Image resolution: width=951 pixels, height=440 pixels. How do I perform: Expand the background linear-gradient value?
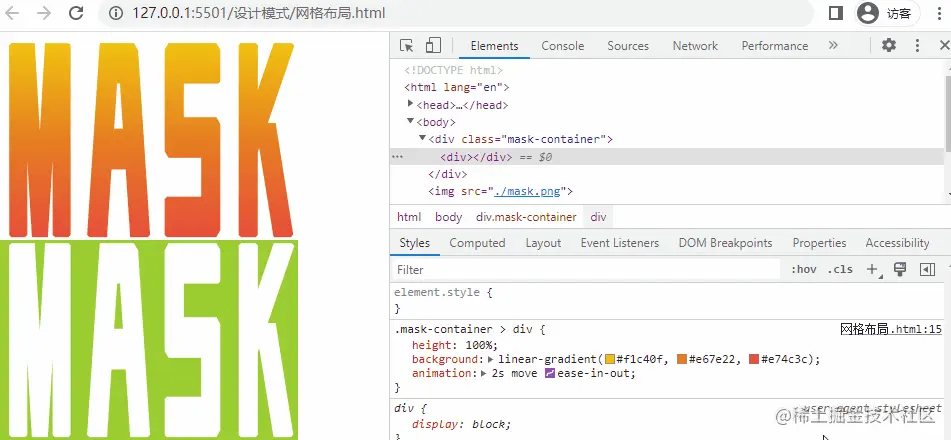[491, 359]
